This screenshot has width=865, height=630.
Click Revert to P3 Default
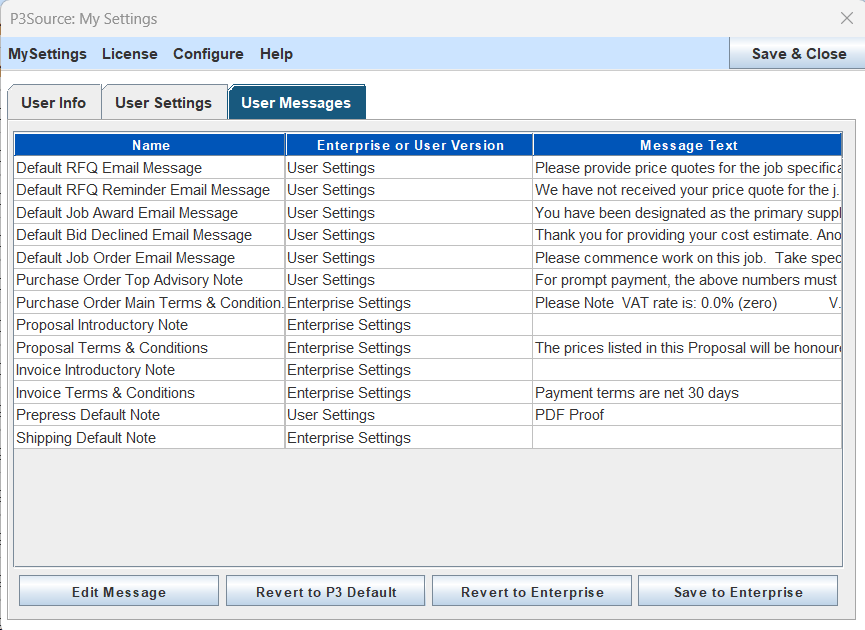325,590
